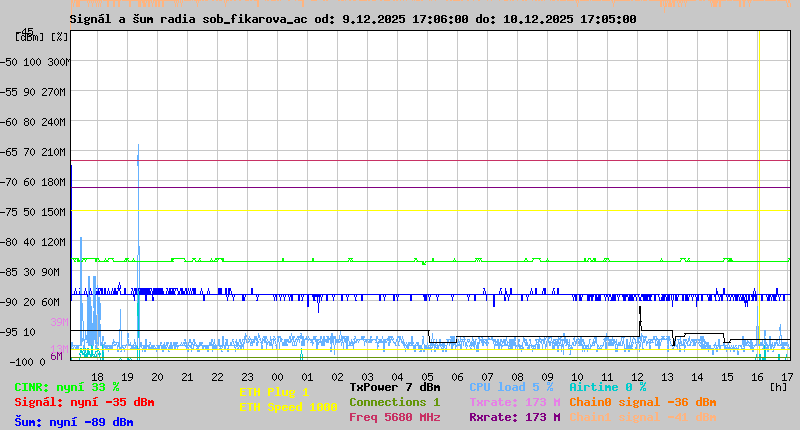Click hour label '14' on time axis
The image size is (800, 430).
pyautogui.click(x=697, y=377)
